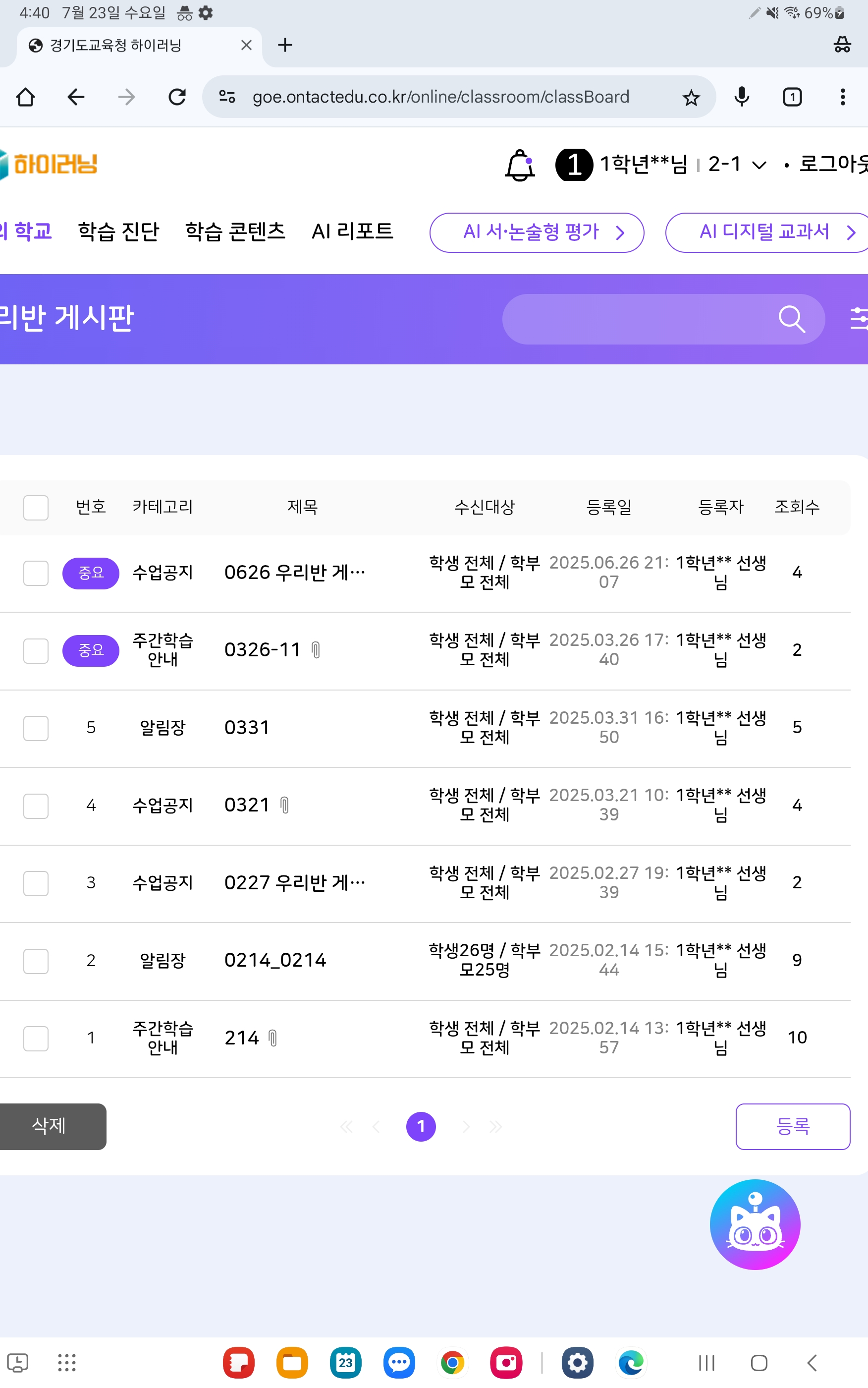Open the AI 리포트 menu

[352, 231]
